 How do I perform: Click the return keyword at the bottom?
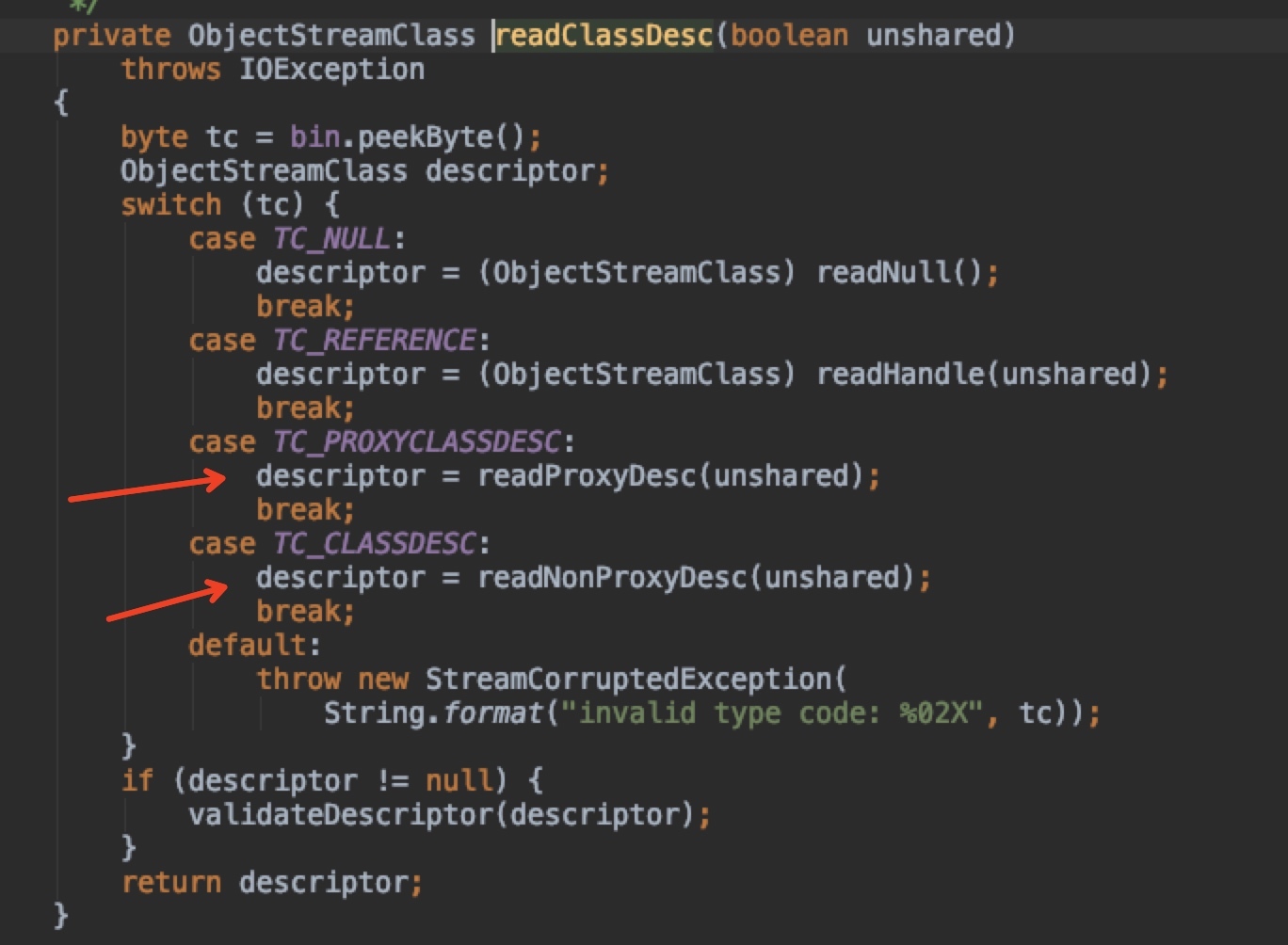[x=170, y=883]
